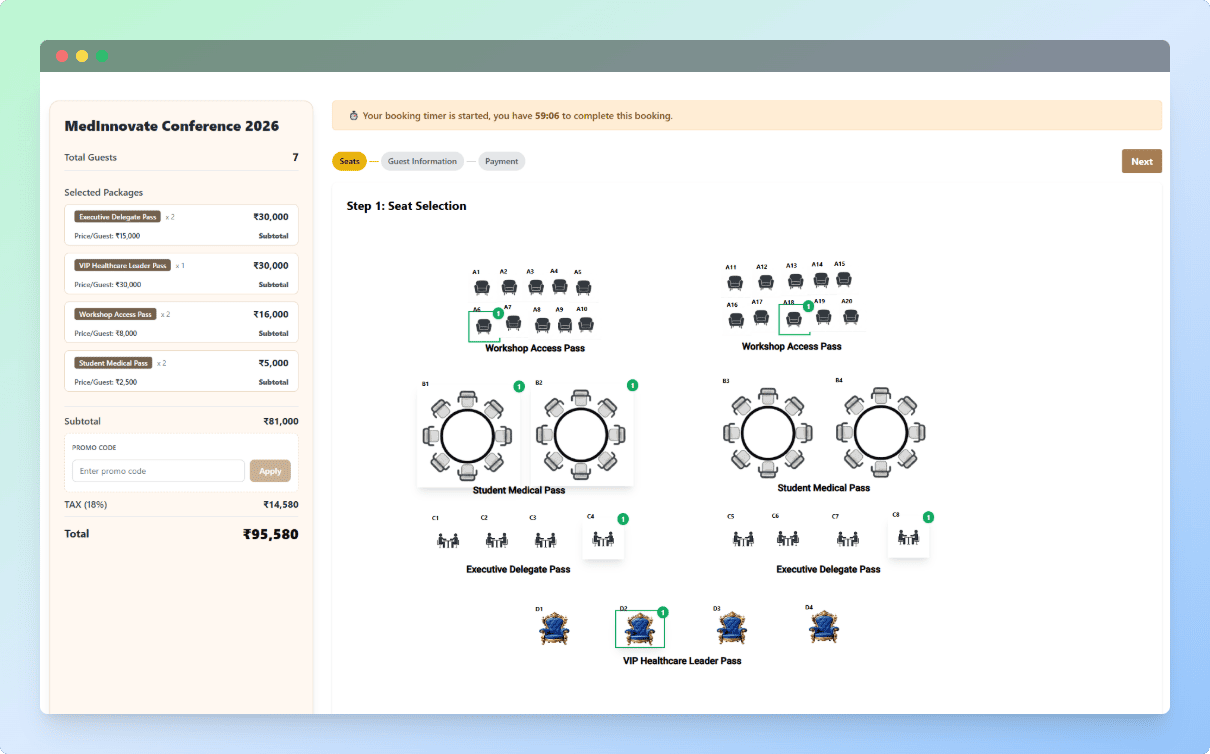
Task: Deselect round table B2
Action: click(x=581, y=436)
